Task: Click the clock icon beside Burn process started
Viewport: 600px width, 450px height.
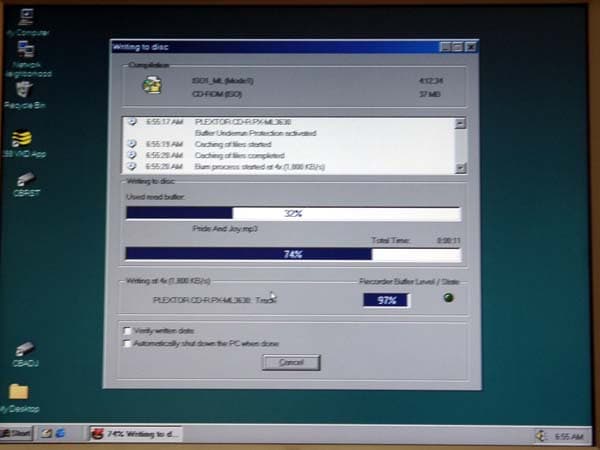Action: (132, 166)
